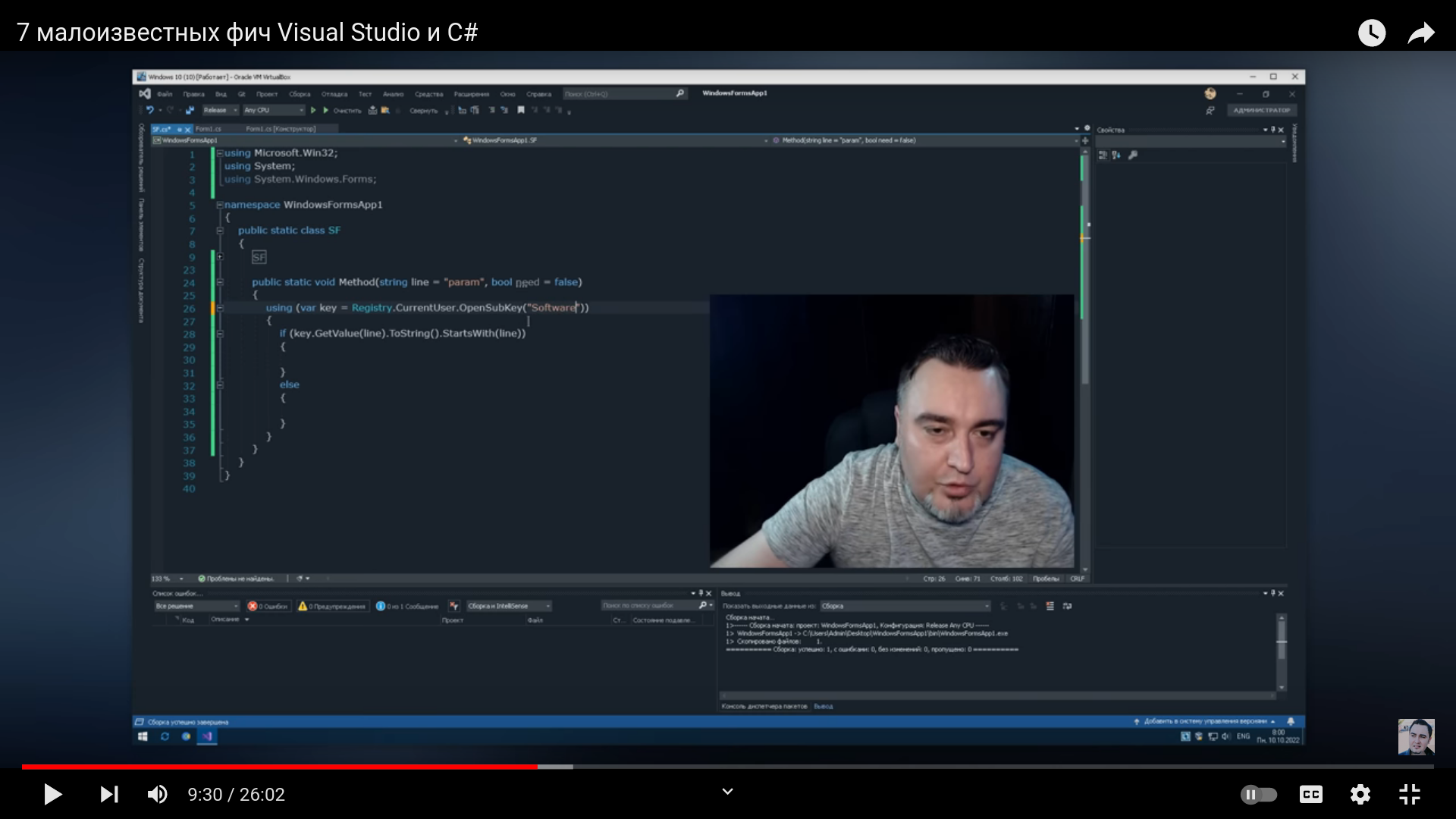Toggle the 0 Ошибки errors filter
The height and width of the screenshot is (819, 1456).
pyautogui.click(x=268, y=606)
